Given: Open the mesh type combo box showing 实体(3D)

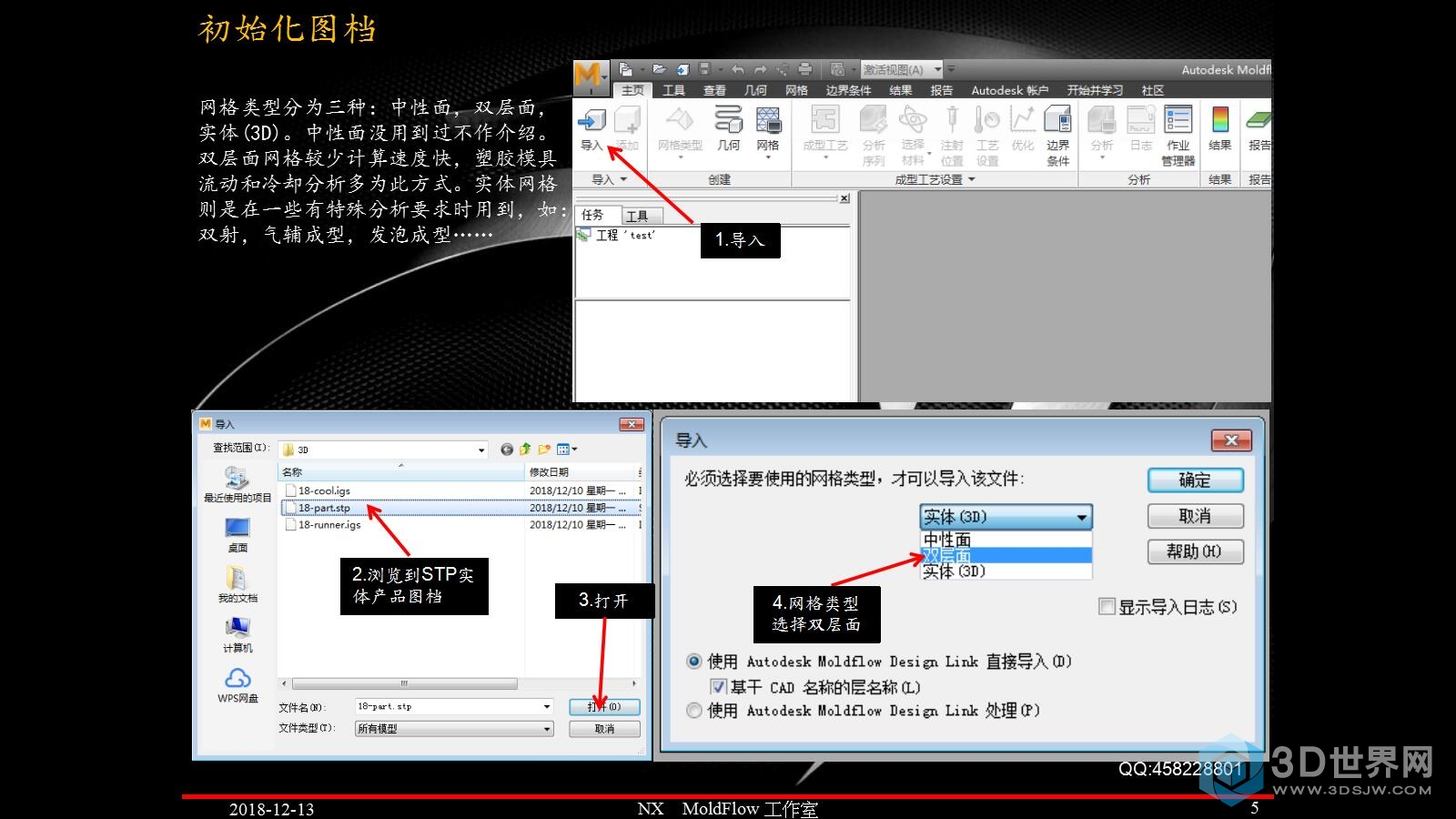Looking at the screenshot, I should 1006,517.
